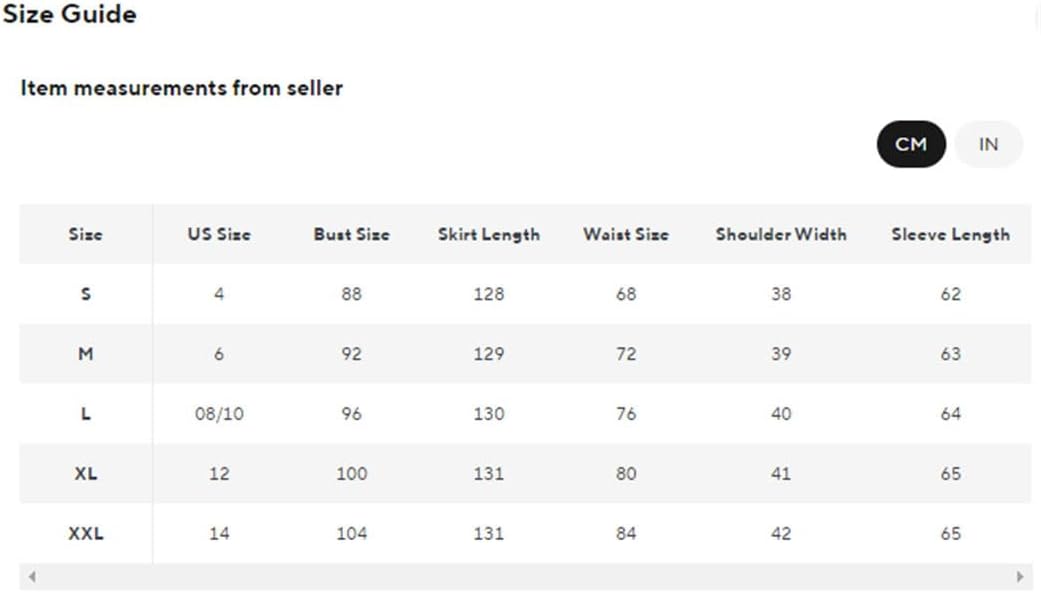
Task: Select the S size row
Action: [85, 294]
